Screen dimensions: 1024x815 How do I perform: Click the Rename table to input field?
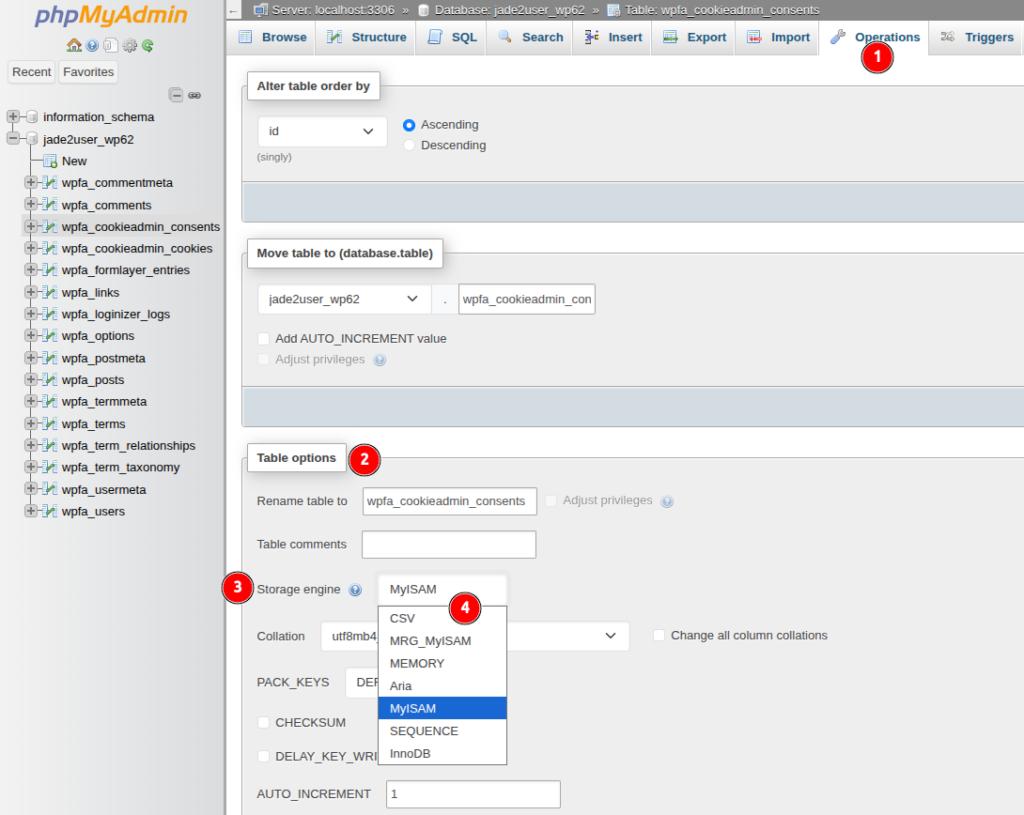[x=449, y=501]
